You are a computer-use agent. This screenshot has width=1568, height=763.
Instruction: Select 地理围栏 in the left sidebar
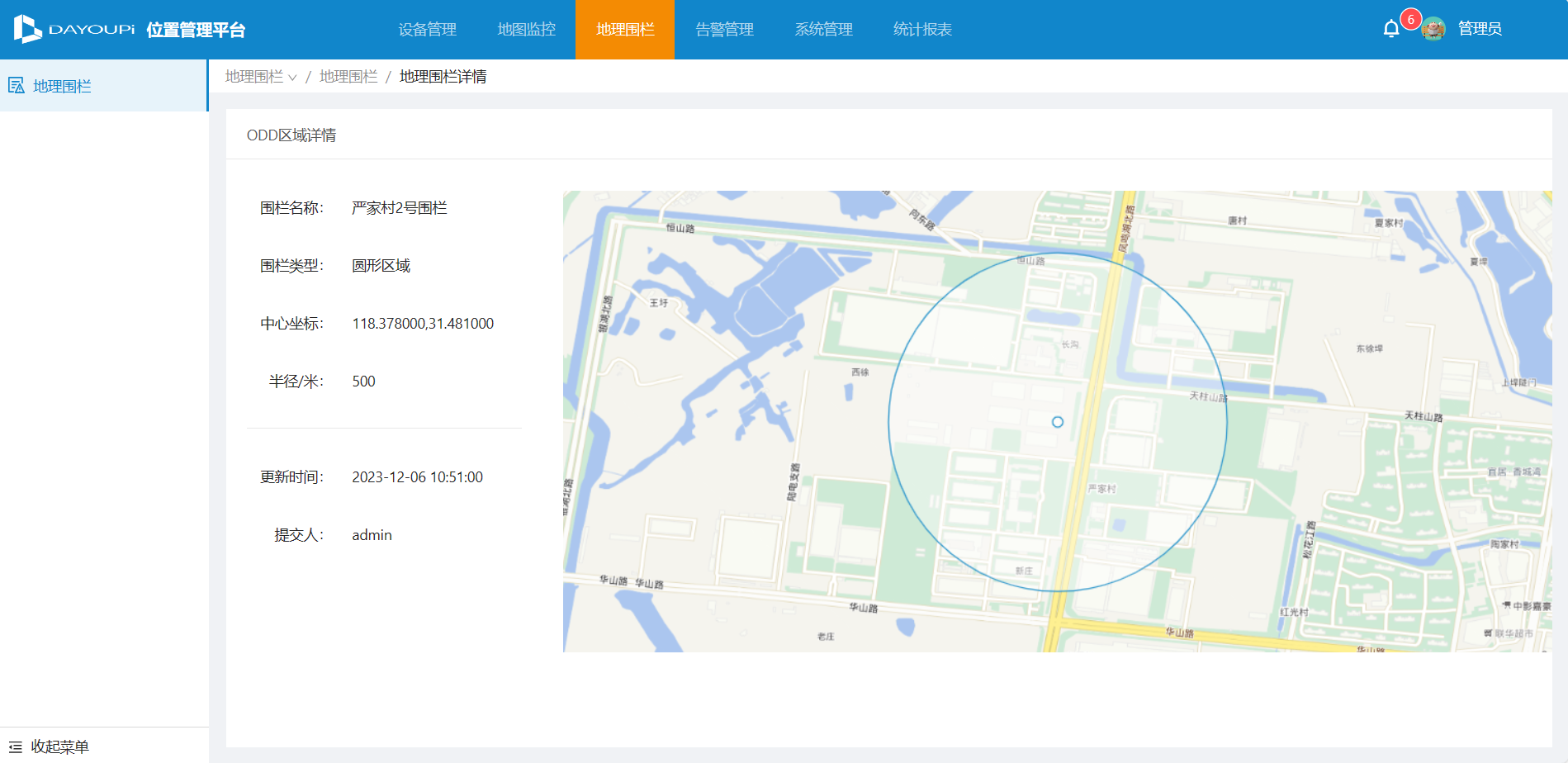pos(62,86)
